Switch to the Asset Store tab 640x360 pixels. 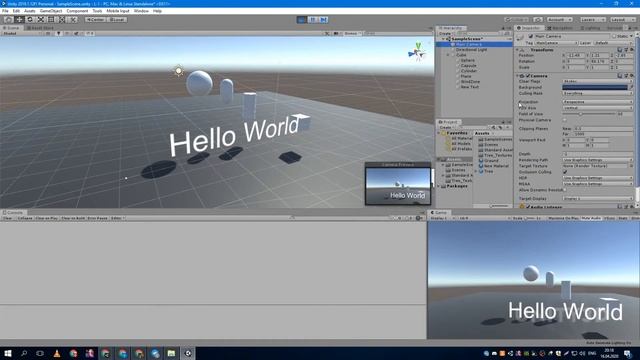(x=40, y=28)
